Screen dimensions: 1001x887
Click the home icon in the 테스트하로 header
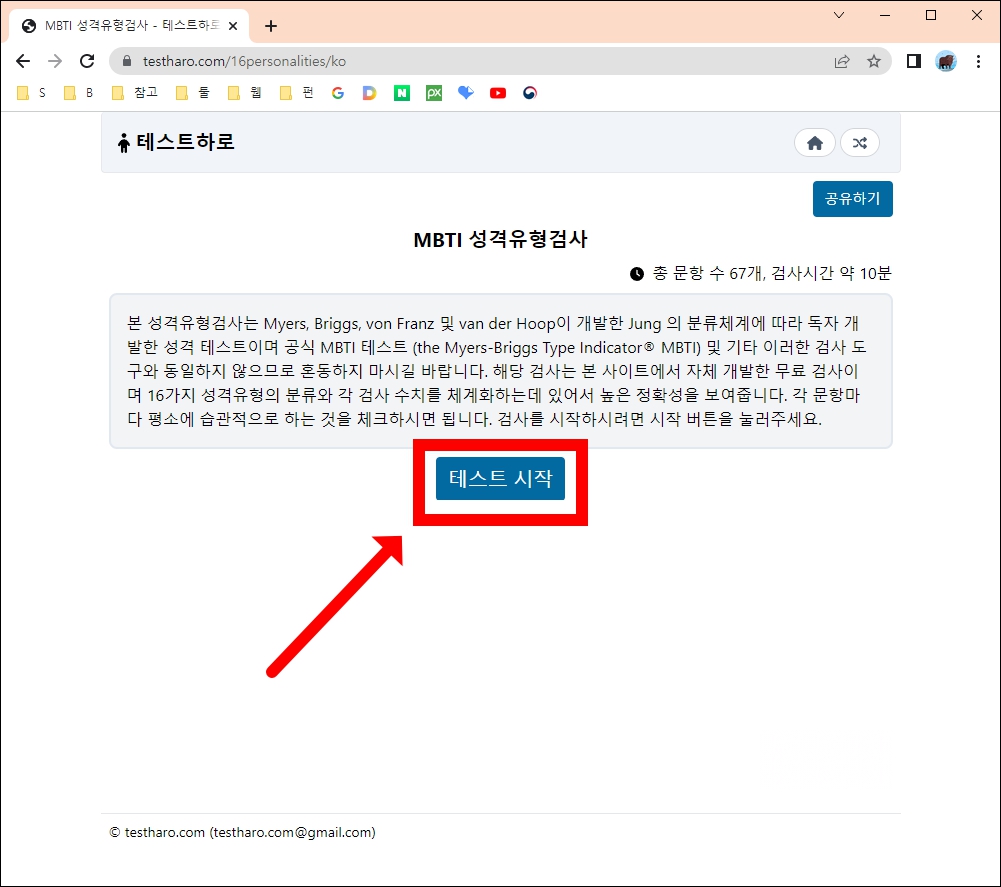(814, 143)
